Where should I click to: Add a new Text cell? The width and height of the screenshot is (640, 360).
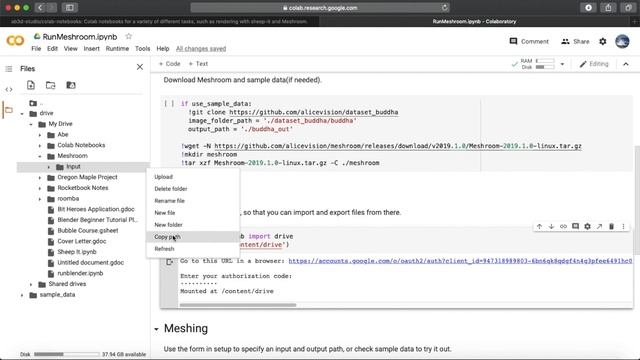click(x=198, y=64)
